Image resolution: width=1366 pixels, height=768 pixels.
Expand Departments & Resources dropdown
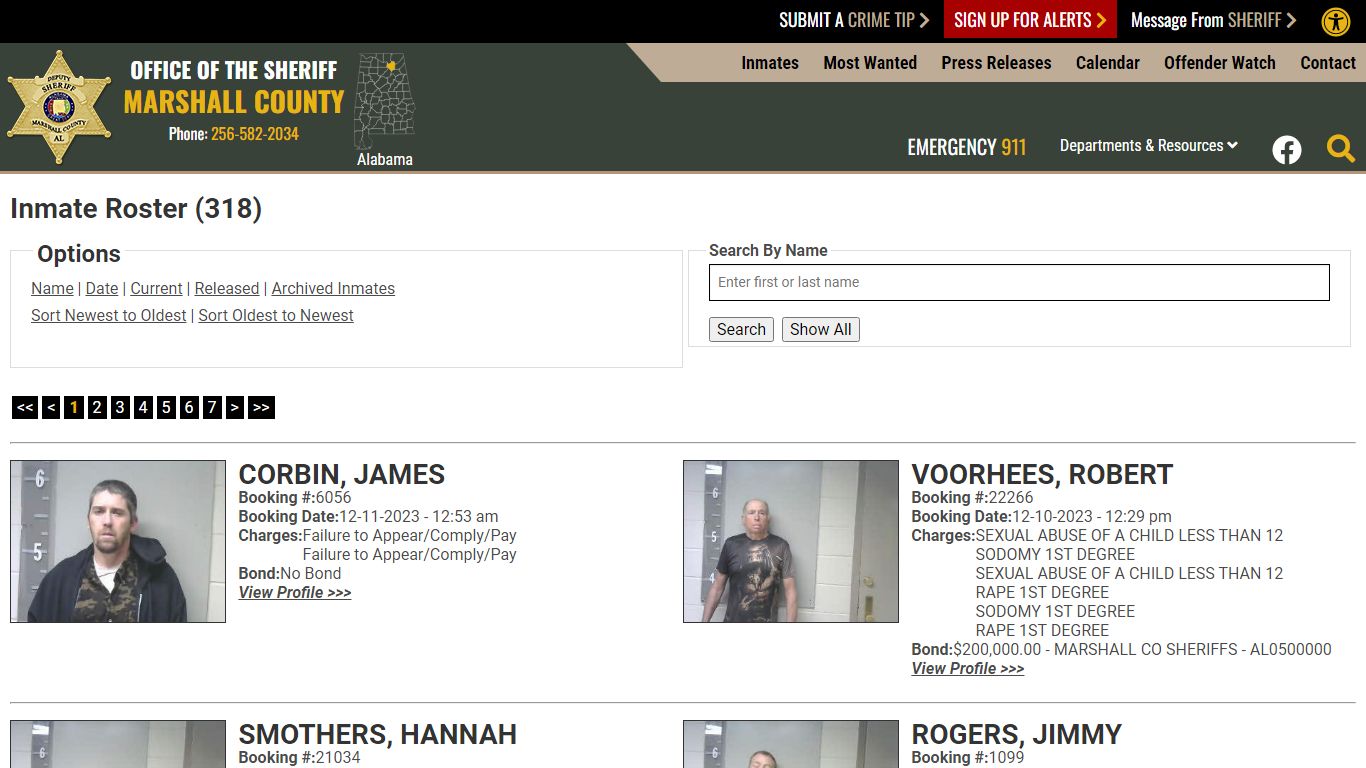click(1149, 146)
